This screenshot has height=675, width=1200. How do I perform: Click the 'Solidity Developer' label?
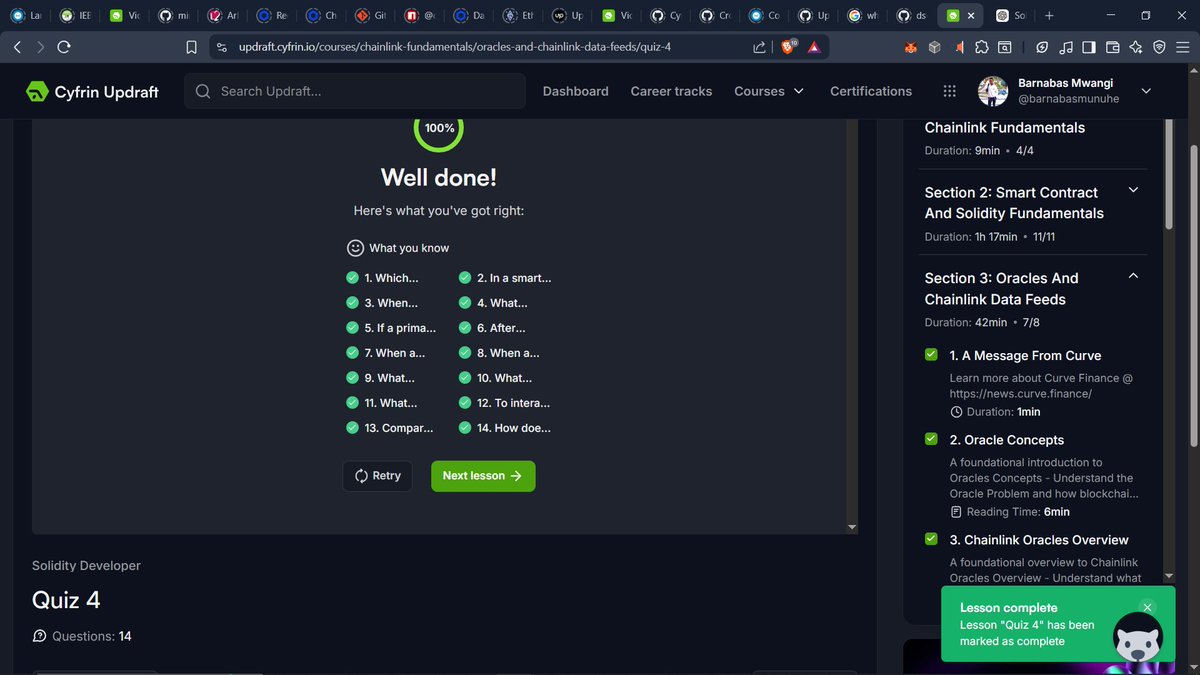coord(86,566)
